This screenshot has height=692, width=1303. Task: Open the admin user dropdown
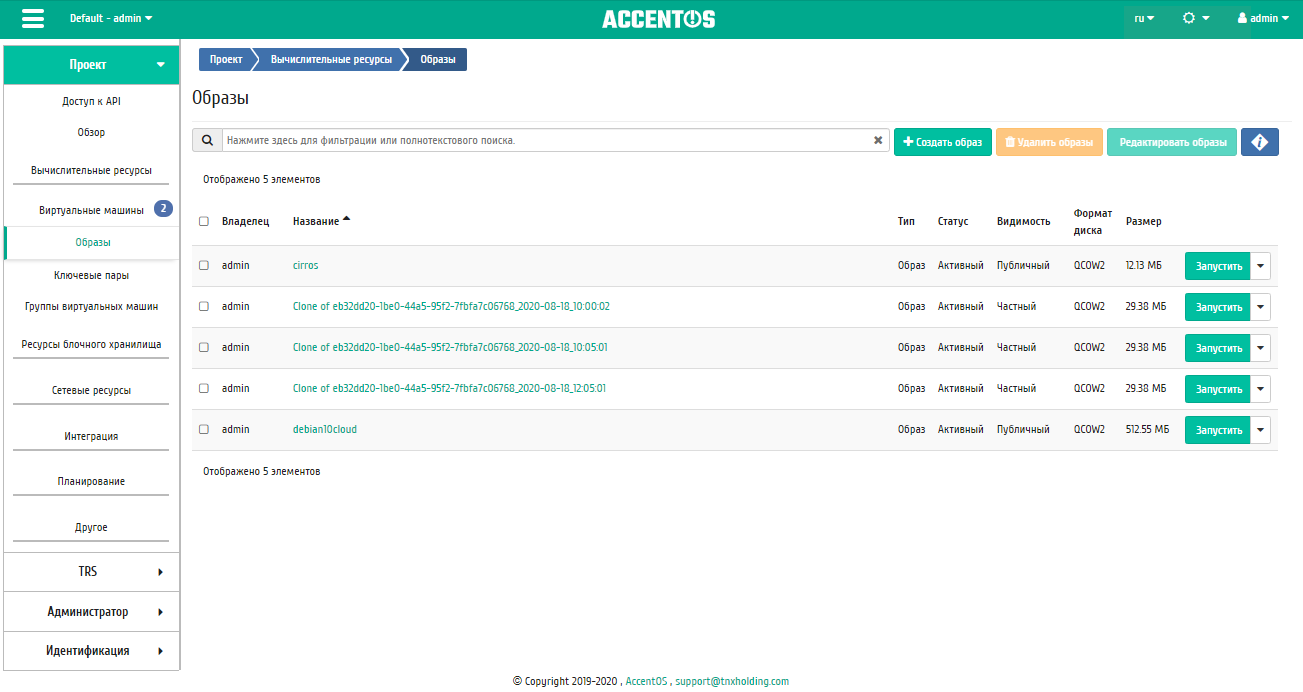point(1263,18)
